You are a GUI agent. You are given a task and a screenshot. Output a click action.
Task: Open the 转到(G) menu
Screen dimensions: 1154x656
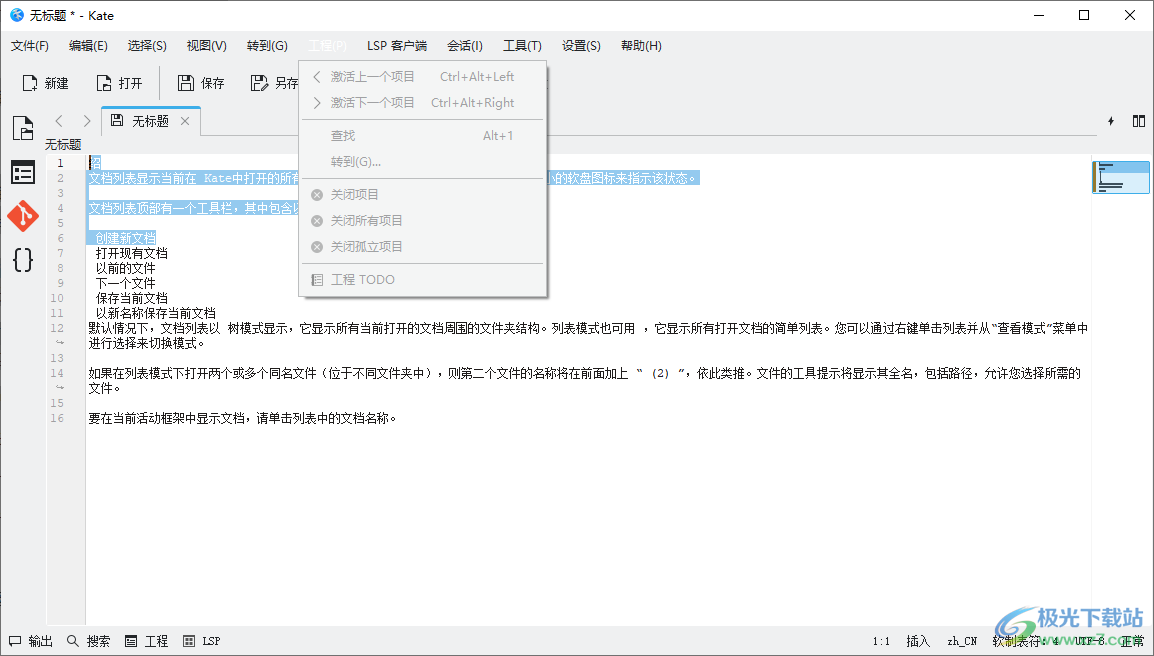coord(267,46)
